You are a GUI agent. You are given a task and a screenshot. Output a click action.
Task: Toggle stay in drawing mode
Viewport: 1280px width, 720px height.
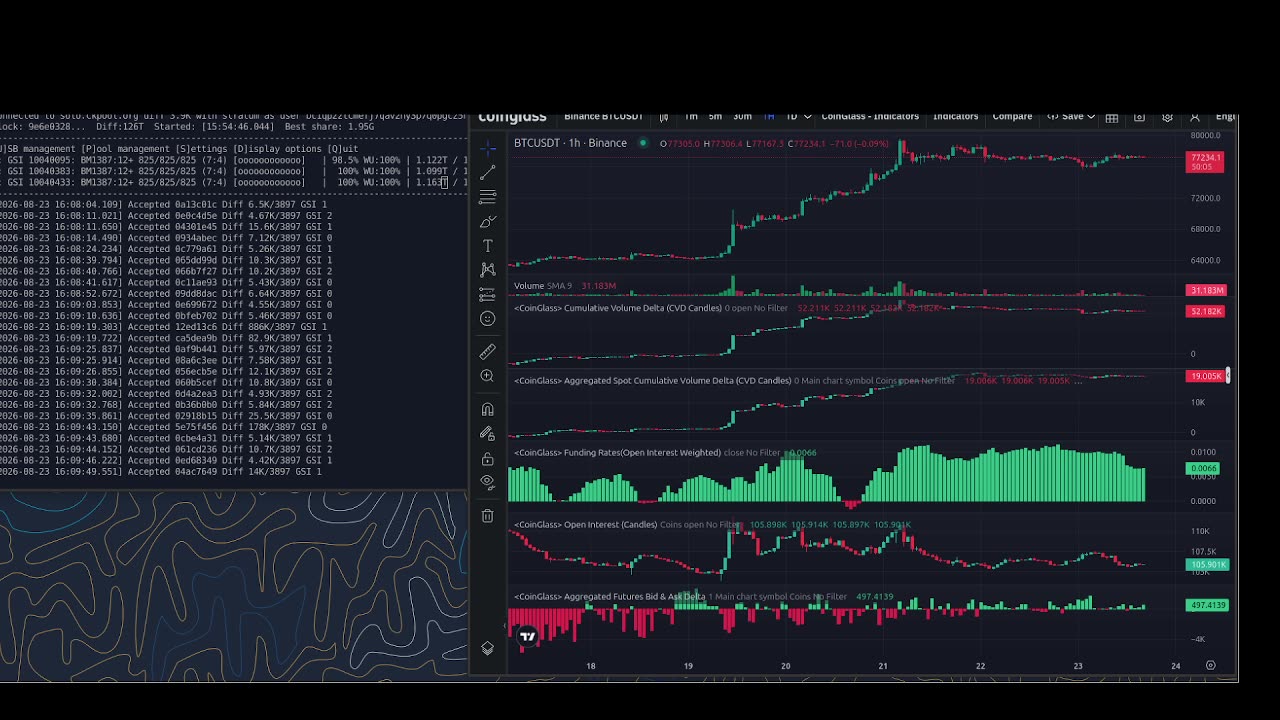coord(487,433)
